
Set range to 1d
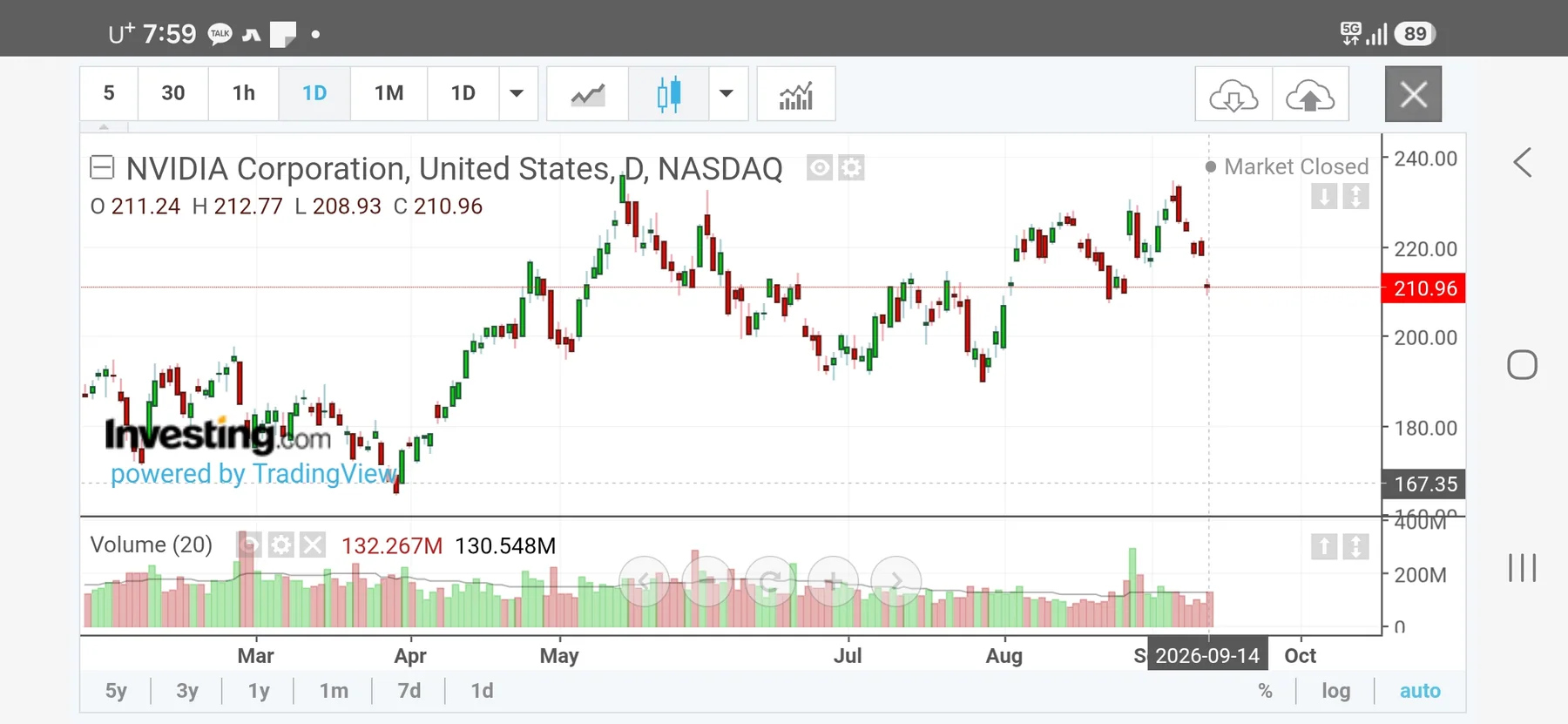(x=482, y=691)
